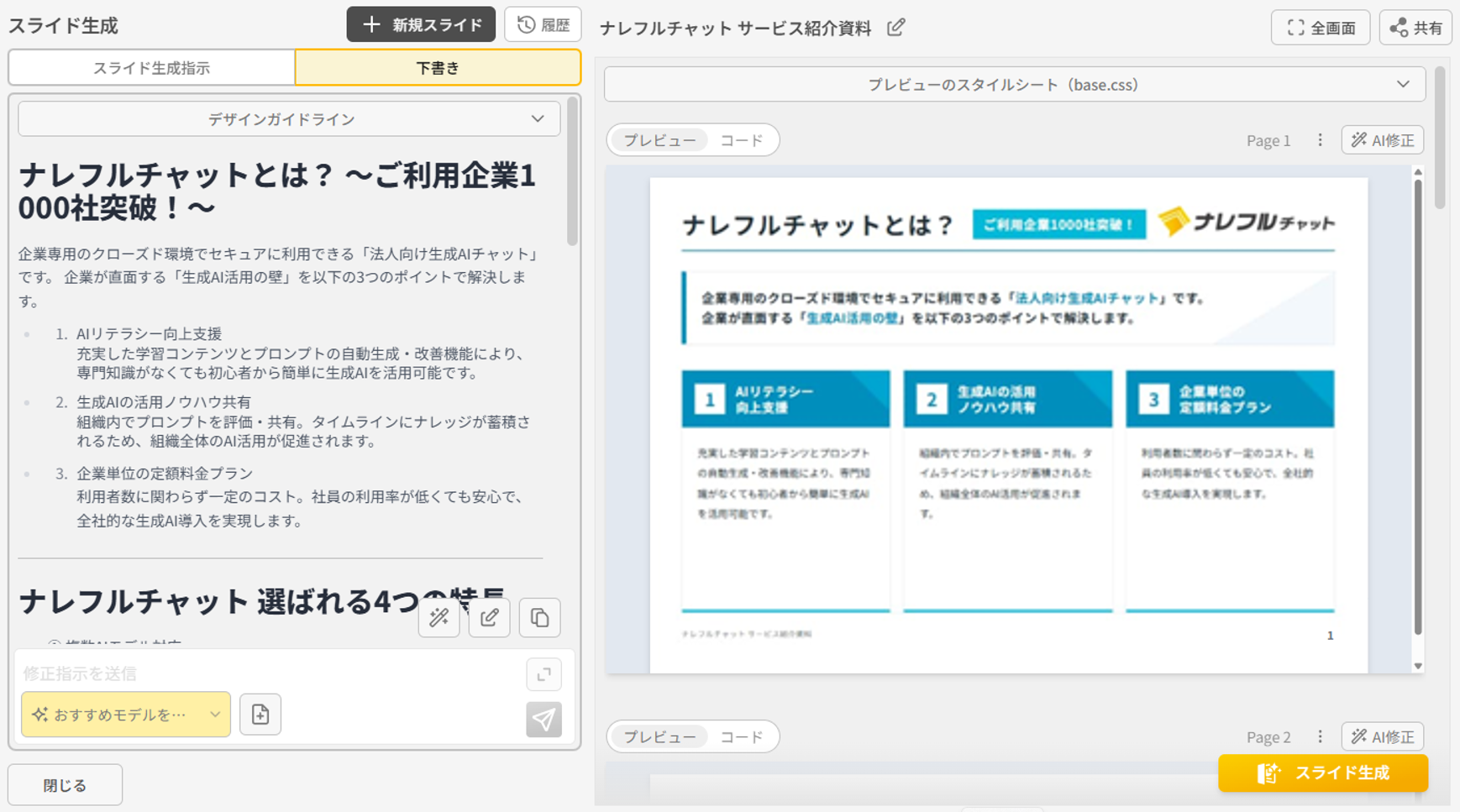1460x812 pixels.
Task: Expand the デザインガイドライン dropdown
Action: [x=289, y=119]
